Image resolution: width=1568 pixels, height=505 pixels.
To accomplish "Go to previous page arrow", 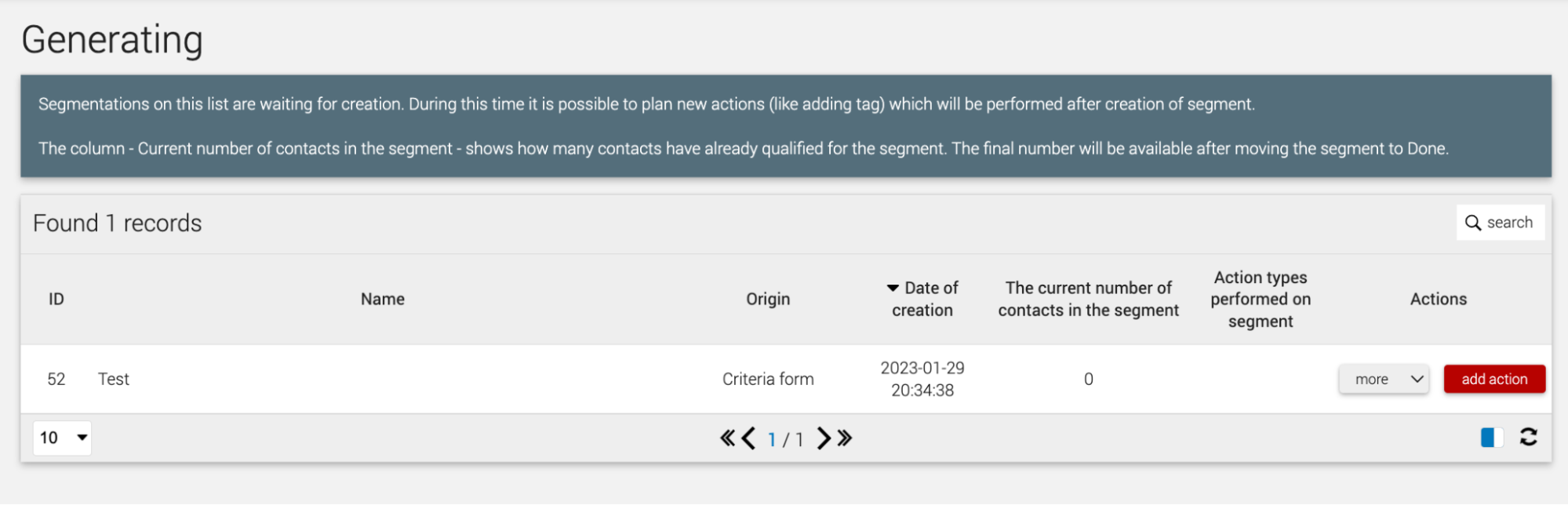I will point(748,438).
